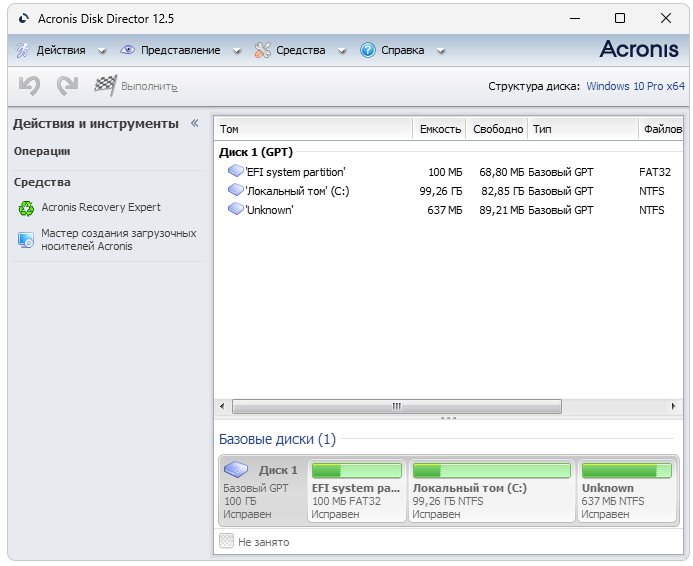Maximize the Acronis Disk Director window

[620, 19]
